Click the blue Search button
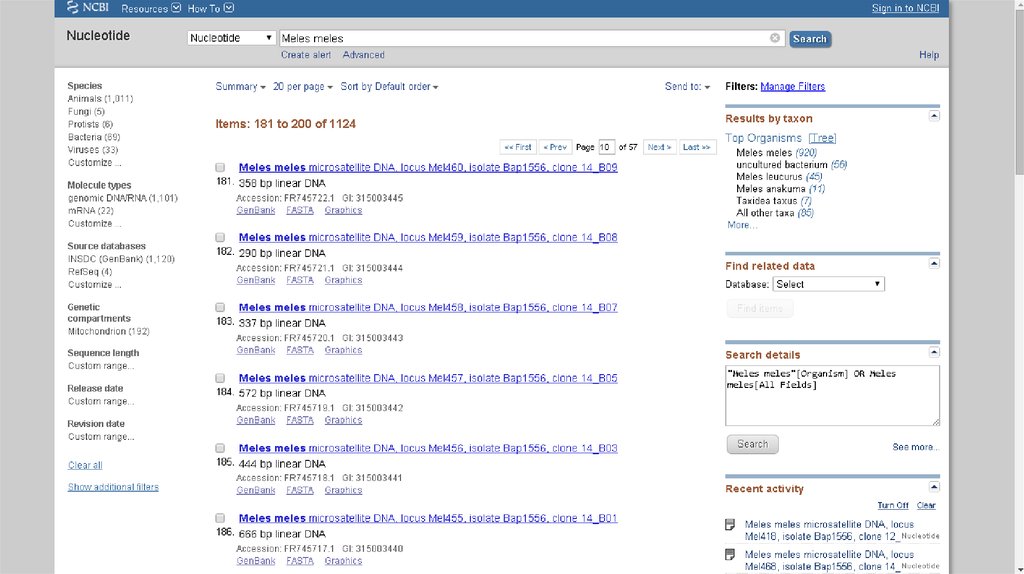The width and height of the screenshot is (1024, 574). click(809, 39)
